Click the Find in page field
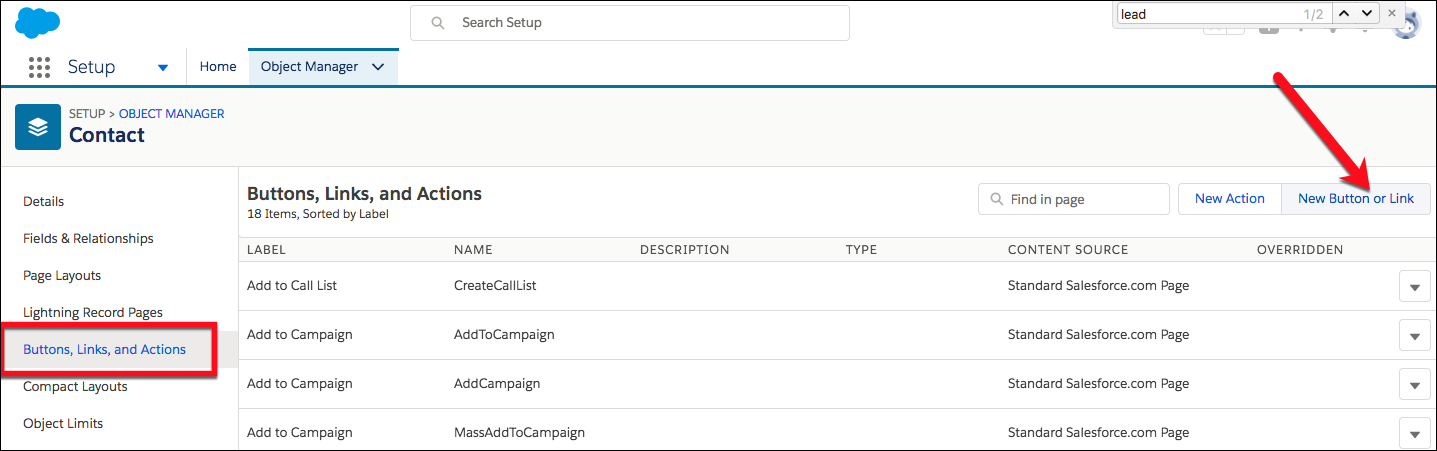This screenshot has width=1437, height=451. pos(1074,199)
